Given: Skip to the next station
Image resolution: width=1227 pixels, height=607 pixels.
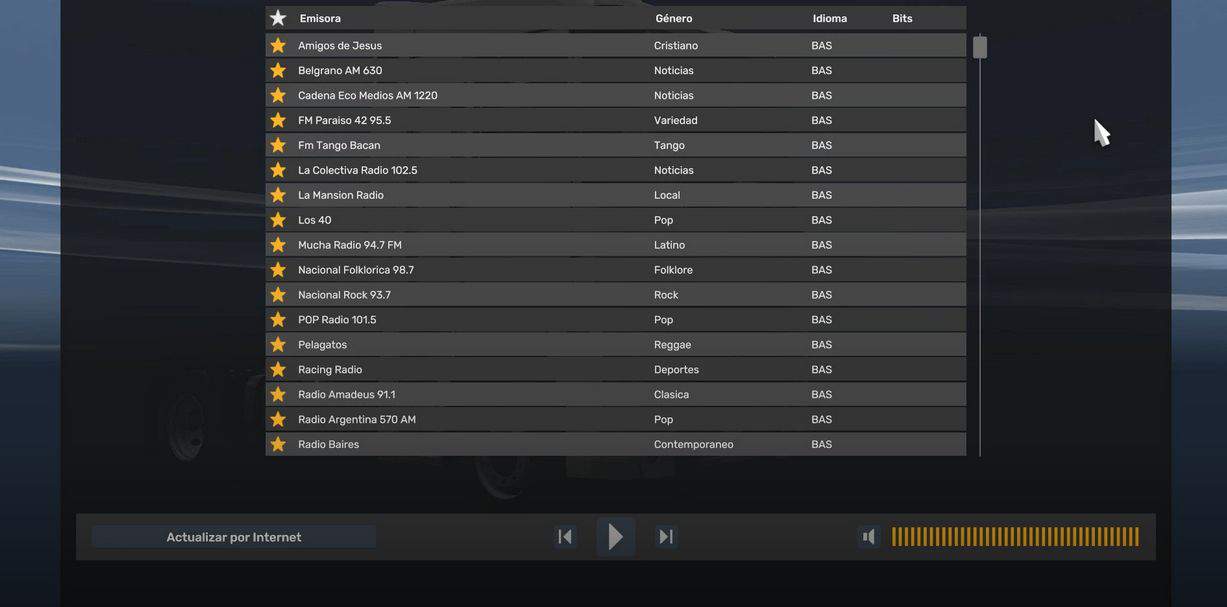Looking at the screenshot, I should click(666, 537).
